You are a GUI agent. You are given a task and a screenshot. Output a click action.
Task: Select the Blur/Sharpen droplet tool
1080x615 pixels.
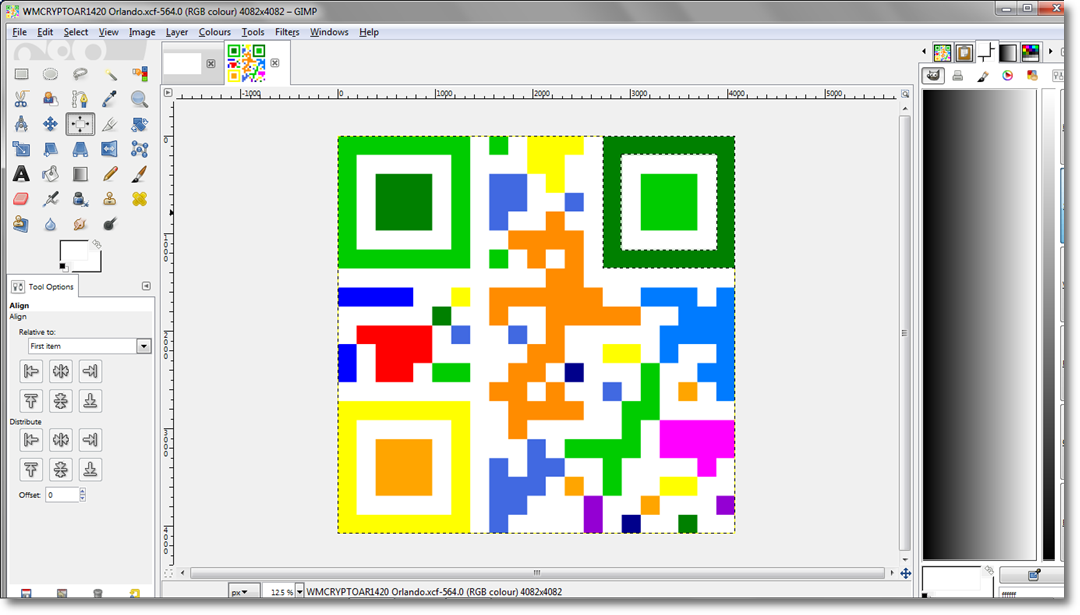(x=50, y=224)
